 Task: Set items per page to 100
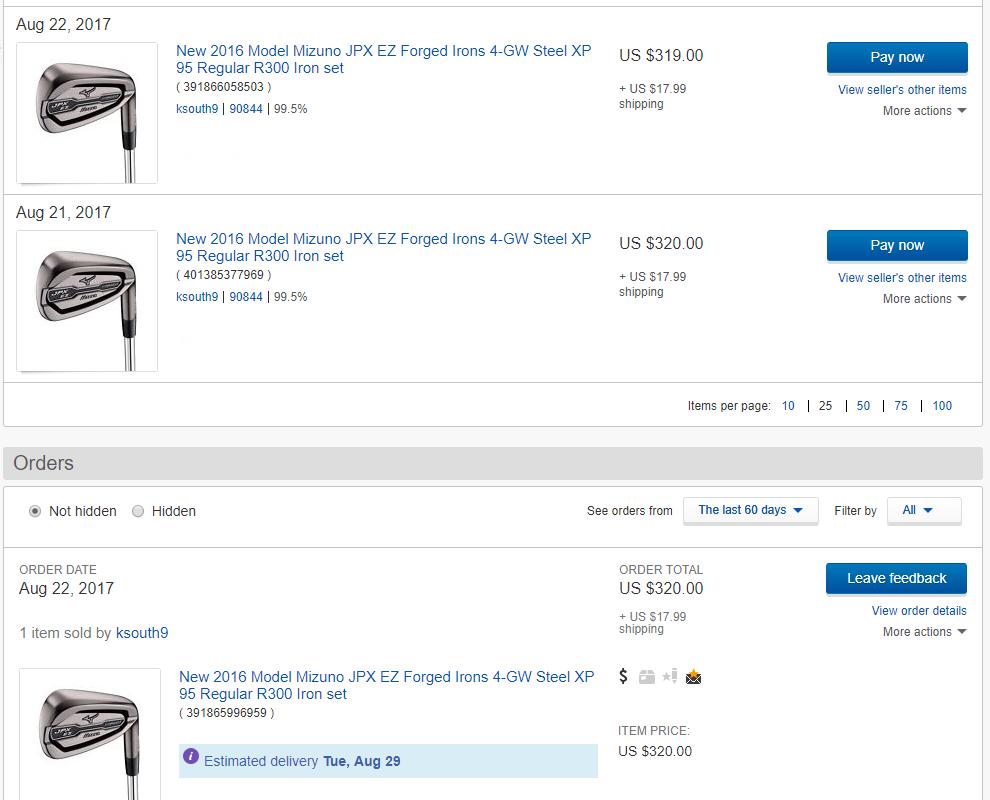(942, 406)
